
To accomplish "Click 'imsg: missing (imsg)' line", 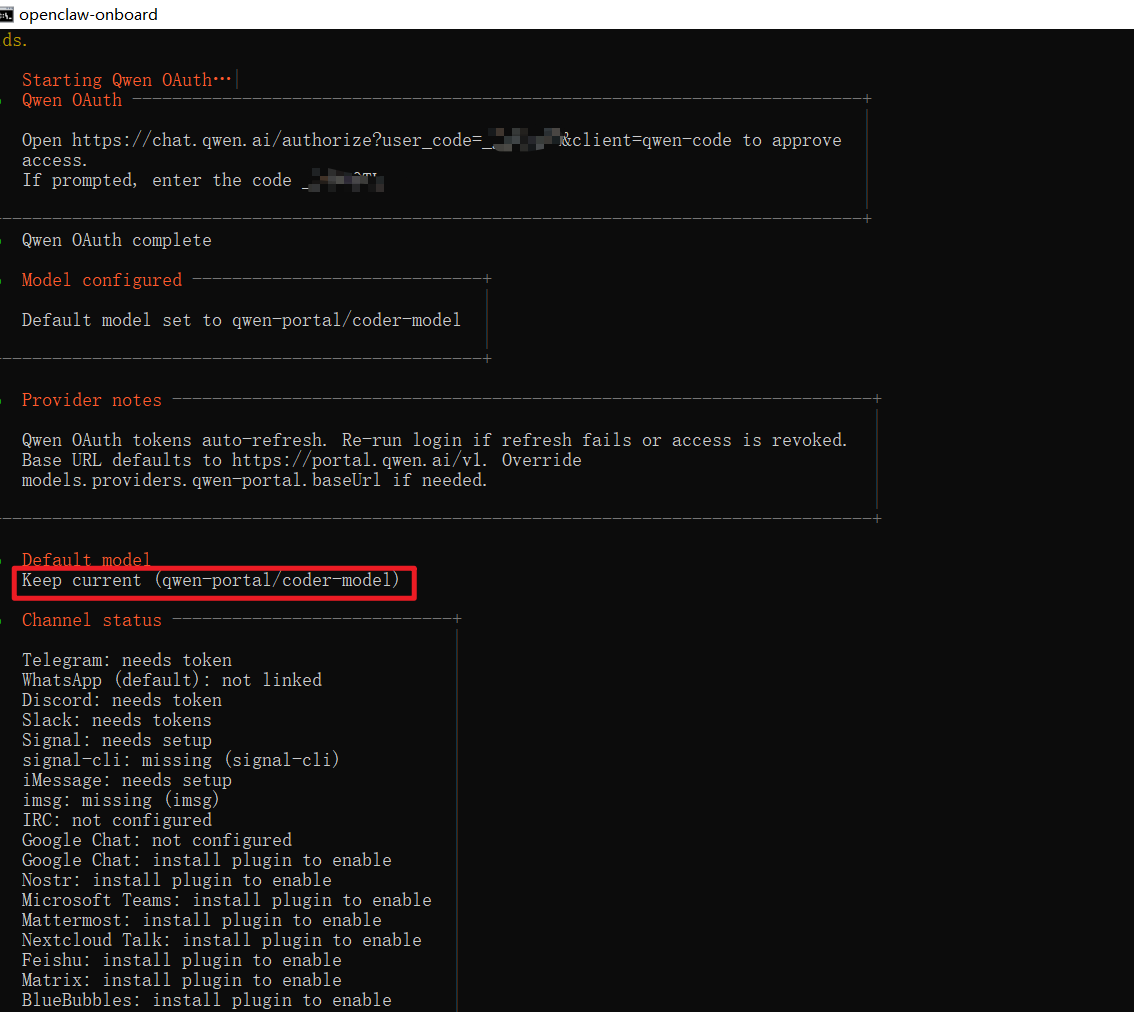I will click(120, 800).
